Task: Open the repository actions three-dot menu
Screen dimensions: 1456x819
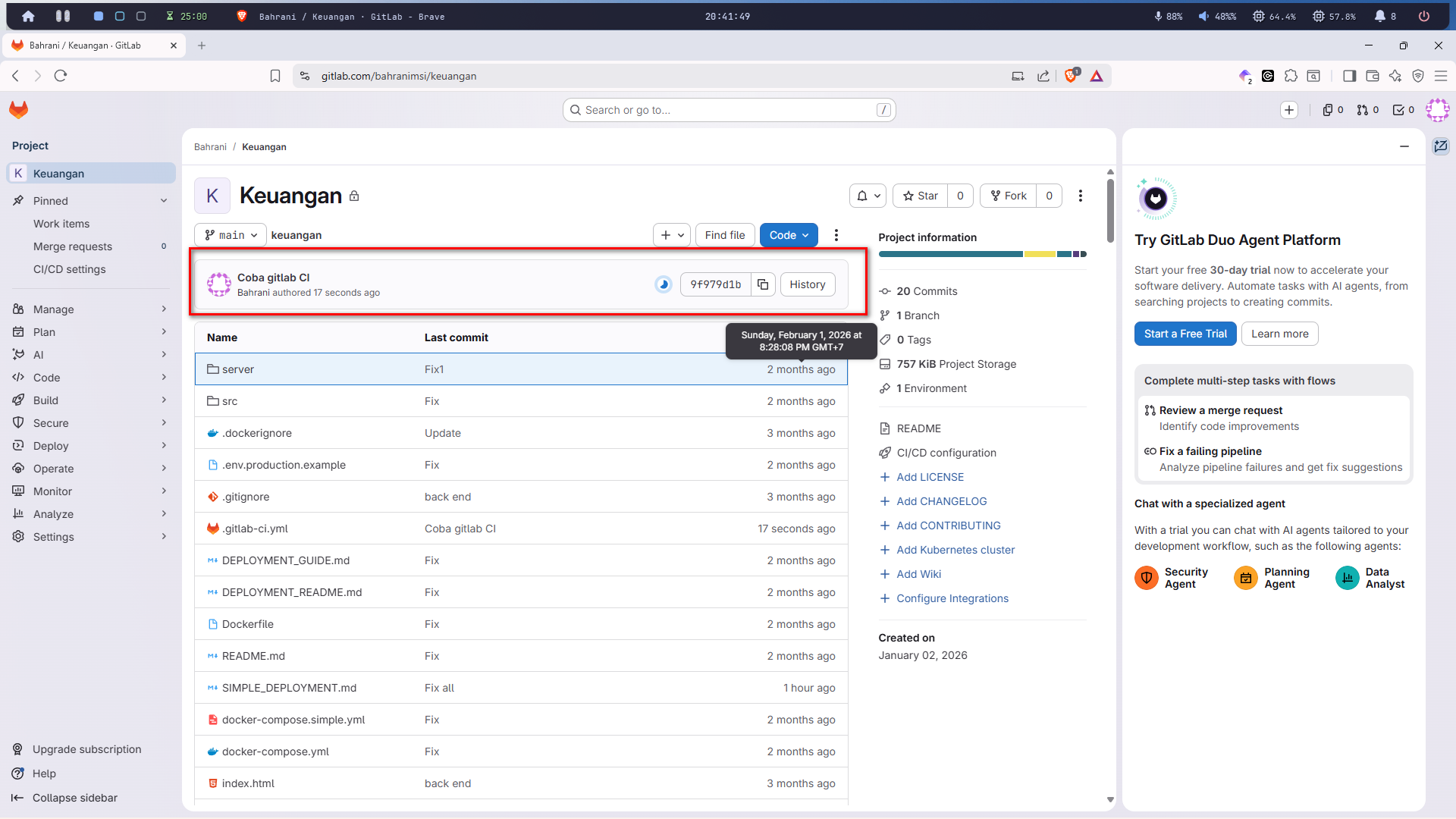Action: pos(836,235)
